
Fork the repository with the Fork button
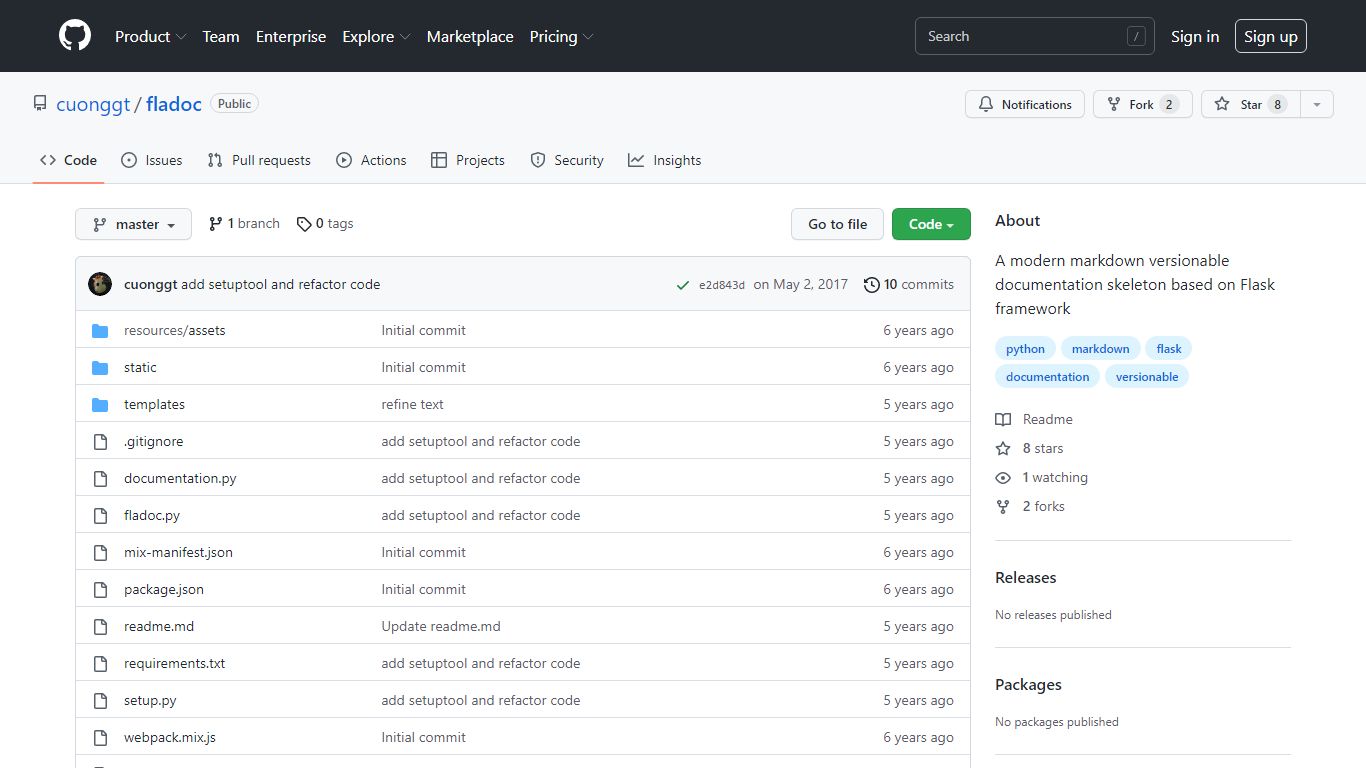pyautogui.click(x=1142, y=104)
